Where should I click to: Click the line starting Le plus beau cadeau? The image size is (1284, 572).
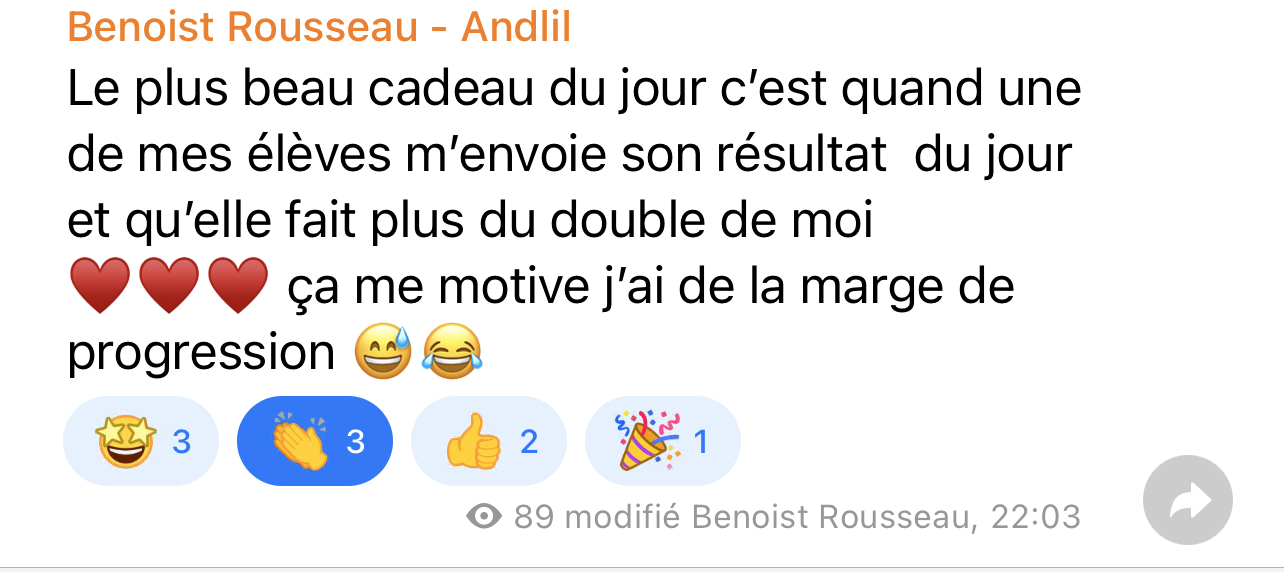tap(574, 89)
